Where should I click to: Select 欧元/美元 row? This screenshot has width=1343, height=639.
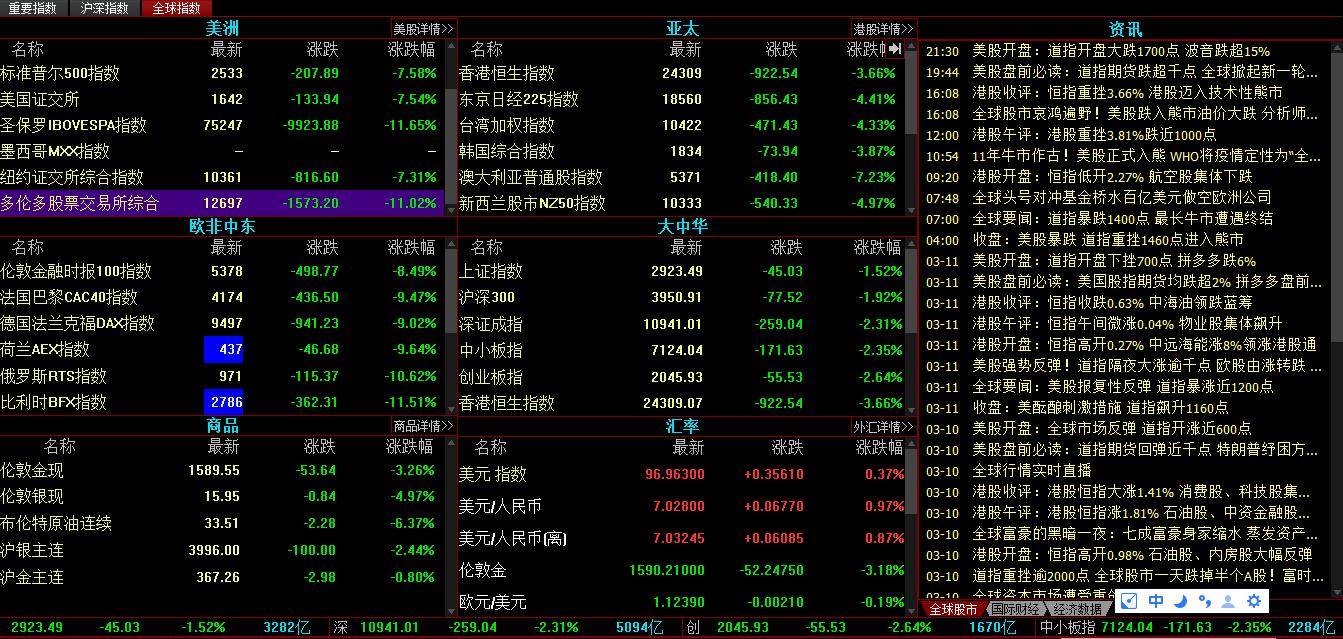click(x=681, y=602)
